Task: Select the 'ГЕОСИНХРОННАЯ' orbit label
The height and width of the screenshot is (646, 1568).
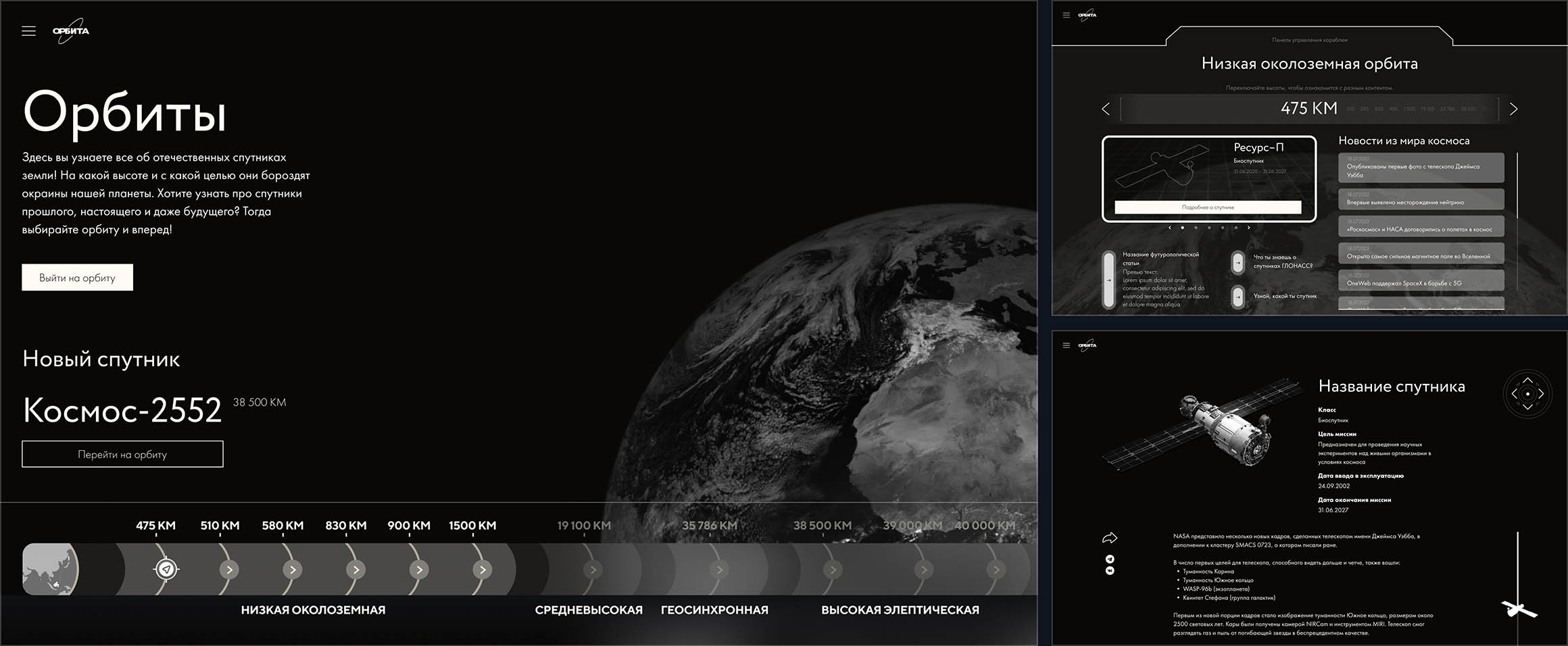Action: 714,610
